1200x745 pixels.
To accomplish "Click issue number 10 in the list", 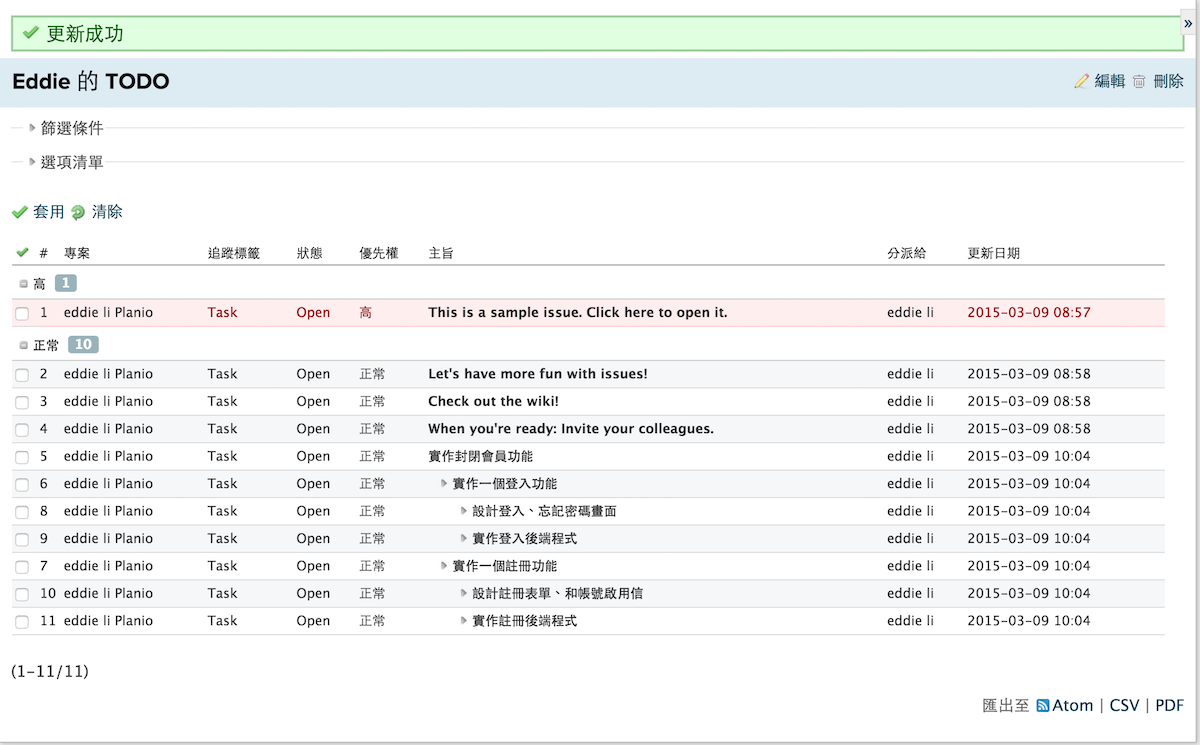I will pyautogui.click(x=48, y=594).
